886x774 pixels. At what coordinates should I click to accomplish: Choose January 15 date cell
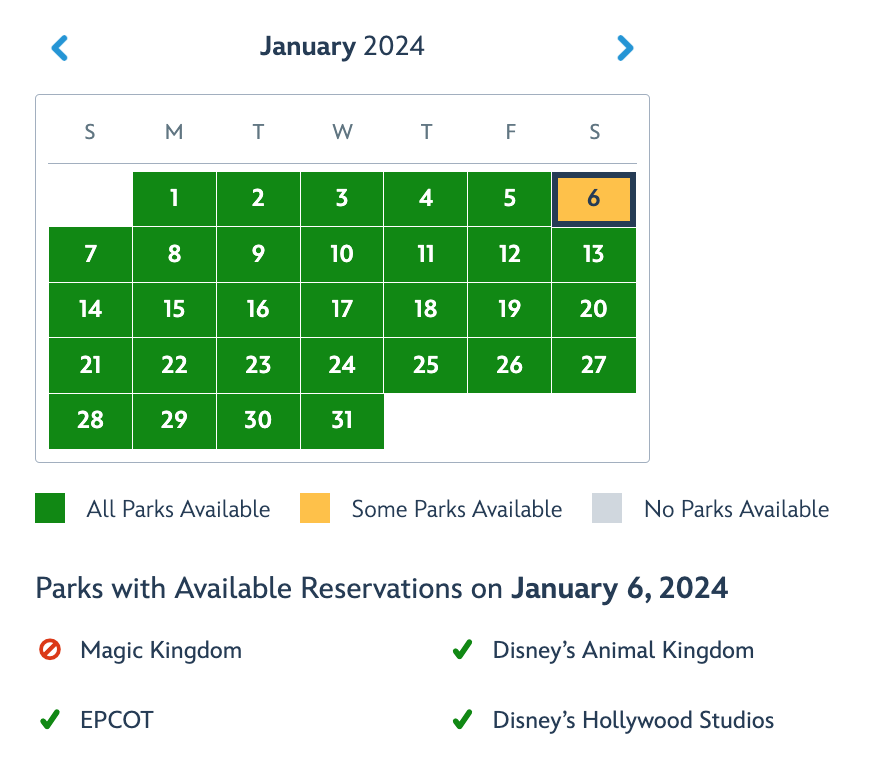(x=174, y=309)
